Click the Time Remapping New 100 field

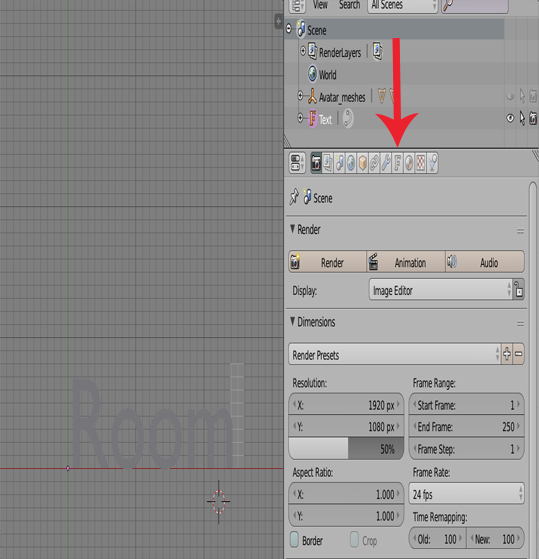[496, 539]
